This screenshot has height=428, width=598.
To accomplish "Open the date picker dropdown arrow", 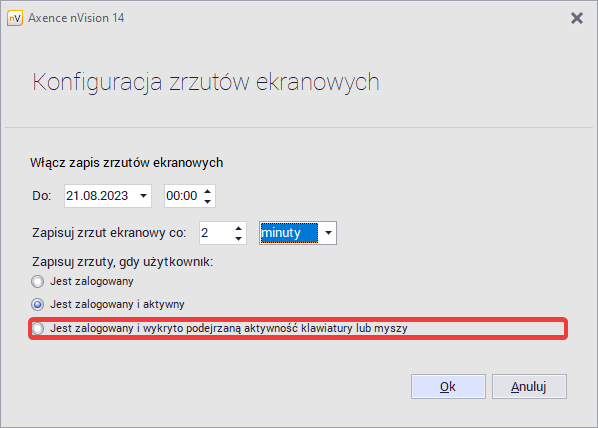I will [x=143, y=196].
